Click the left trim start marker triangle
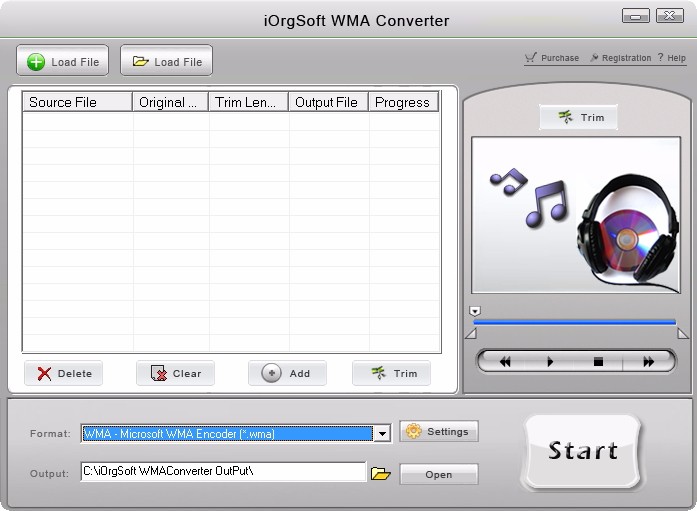The image size is (697, 511). [x=471, y=334]
